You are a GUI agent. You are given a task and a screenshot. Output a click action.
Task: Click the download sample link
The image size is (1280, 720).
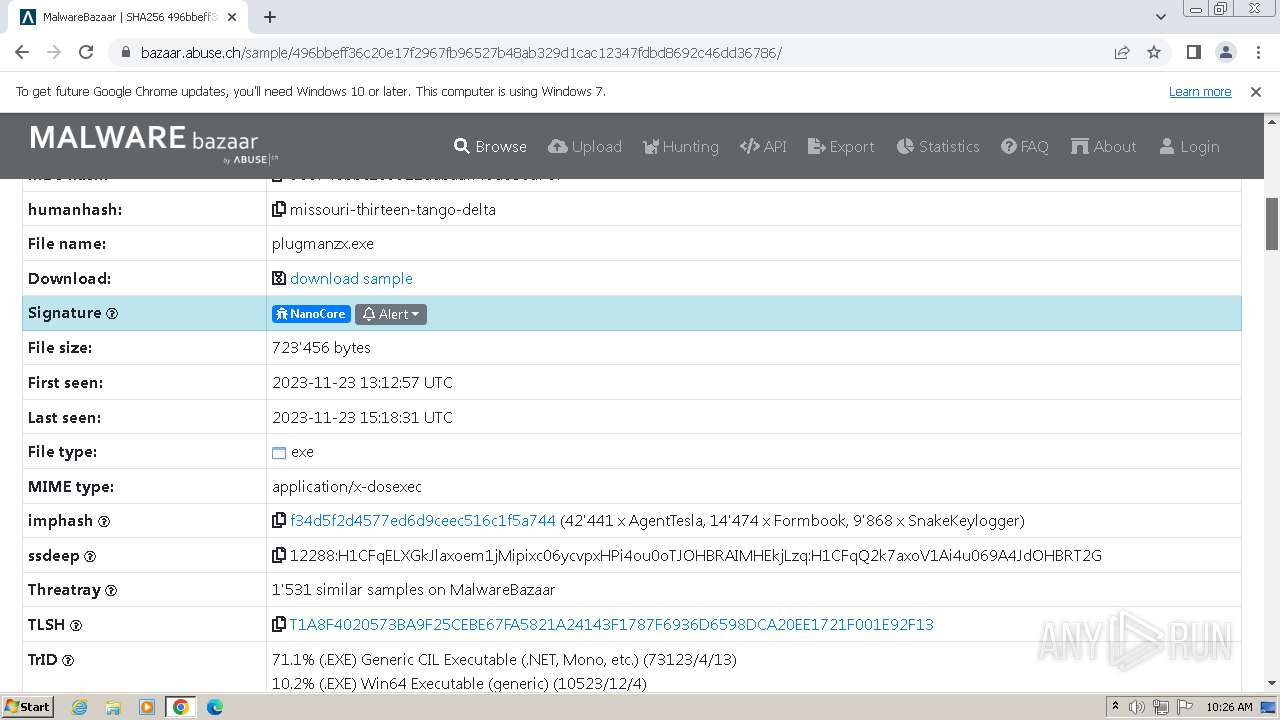[x=351, y=278]
